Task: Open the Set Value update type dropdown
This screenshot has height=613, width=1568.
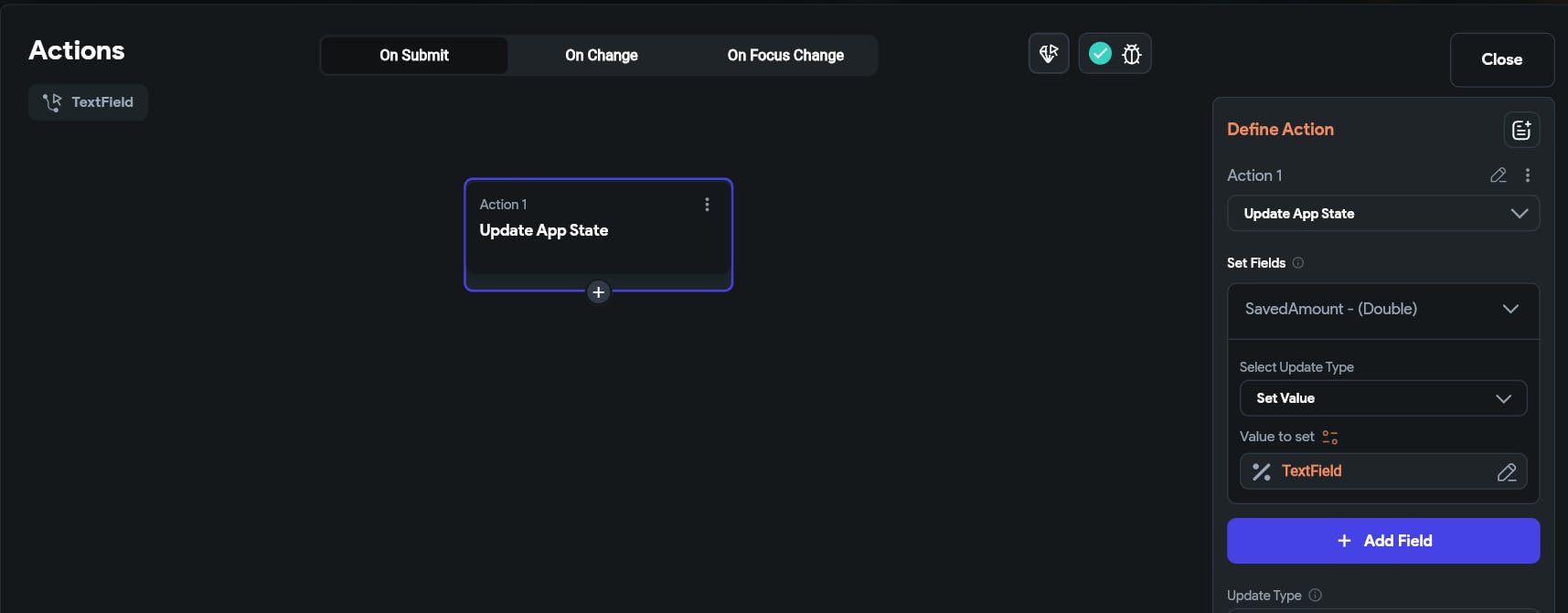Action: (x=1382, y=398)
